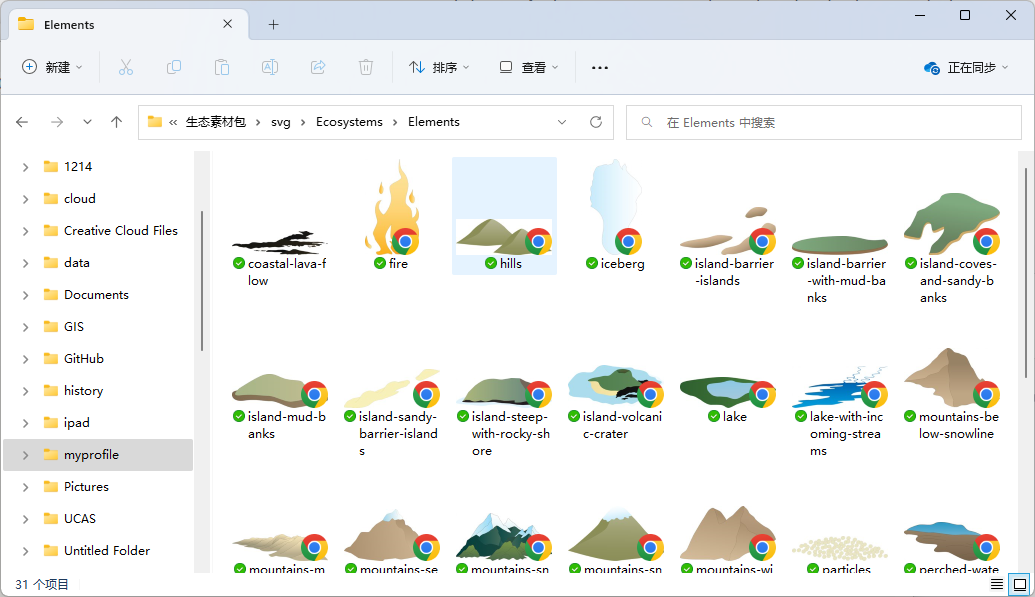
Task: Click the Share icon in toolbar
Action: coord(318,67)
